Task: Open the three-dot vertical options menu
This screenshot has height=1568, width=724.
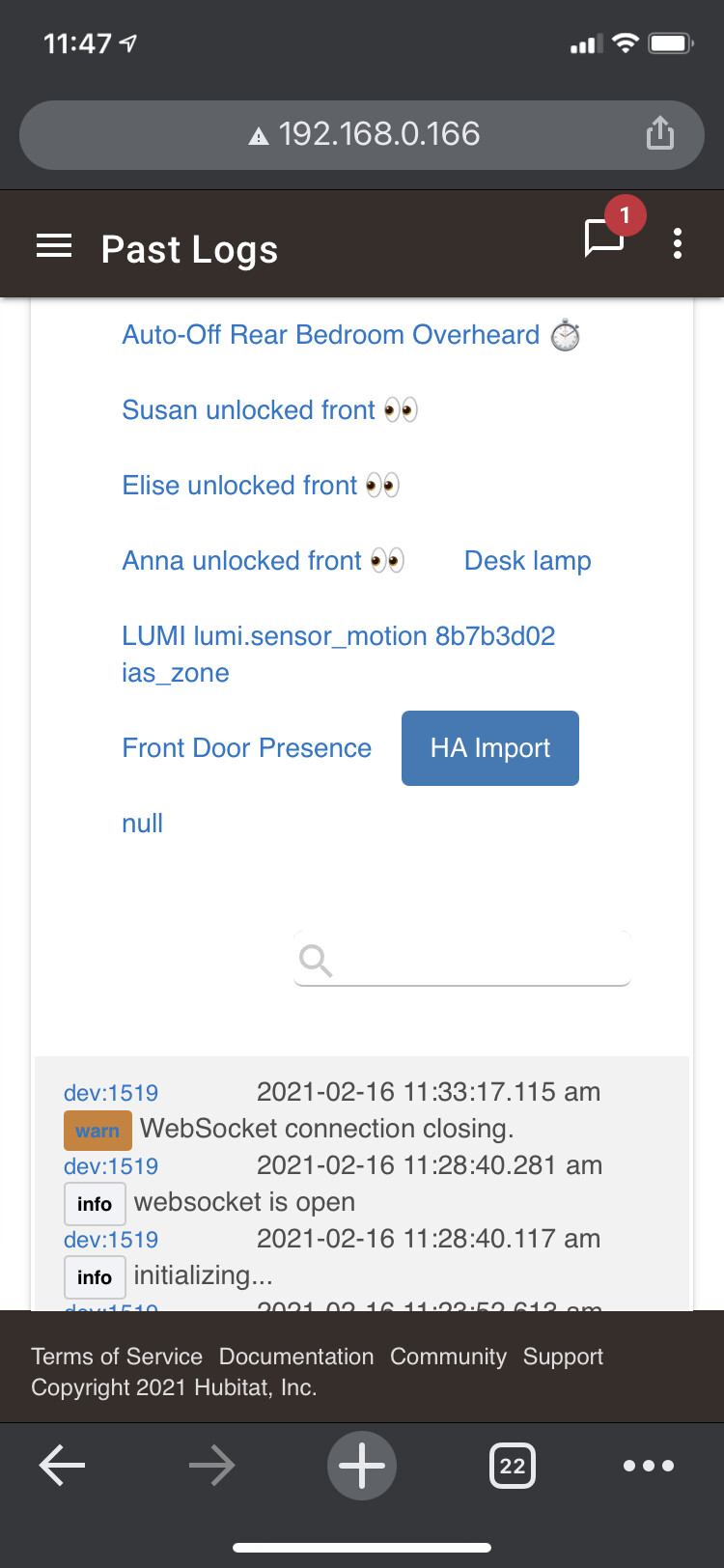Action: pyautogui.click(x=678, y=244)
